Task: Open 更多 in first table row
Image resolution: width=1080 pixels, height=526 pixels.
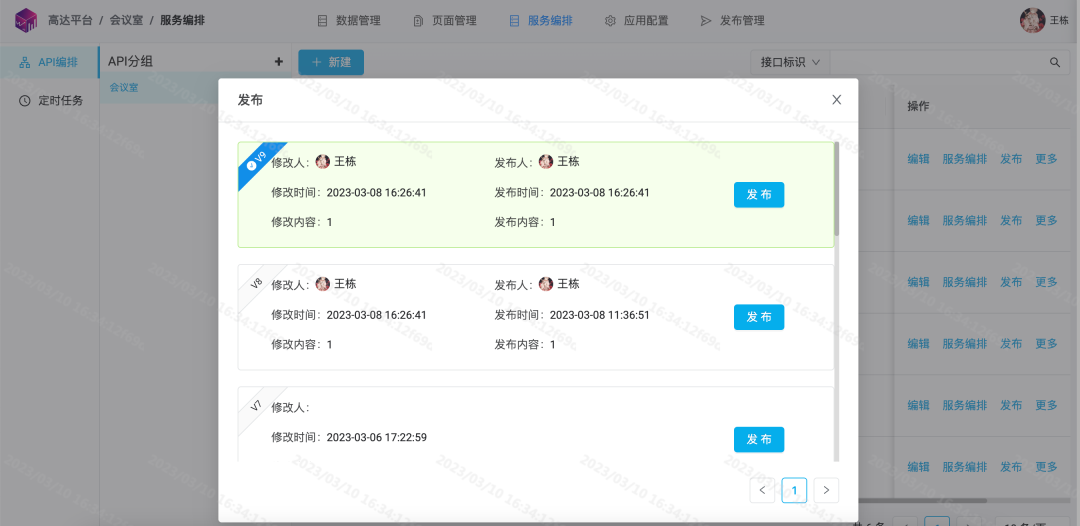Action: 1046,159
